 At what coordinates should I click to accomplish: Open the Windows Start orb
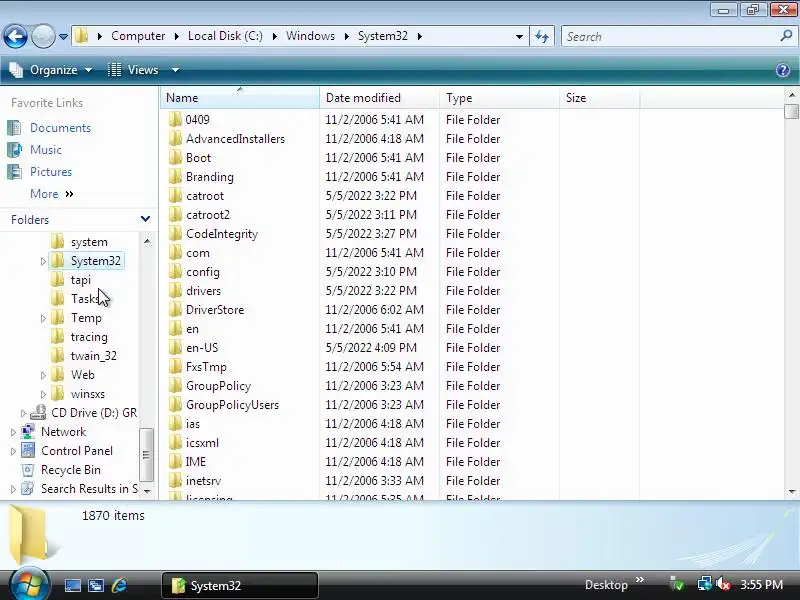29,584
